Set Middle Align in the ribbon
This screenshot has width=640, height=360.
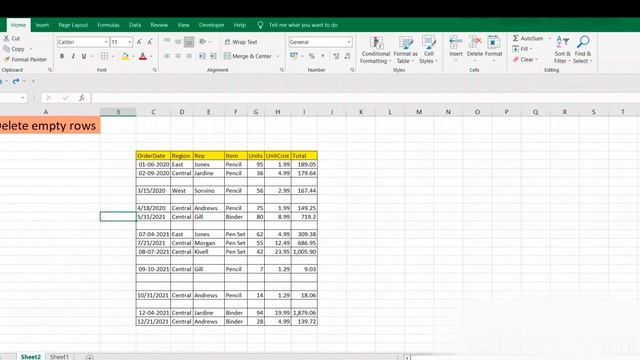[178, 42]
